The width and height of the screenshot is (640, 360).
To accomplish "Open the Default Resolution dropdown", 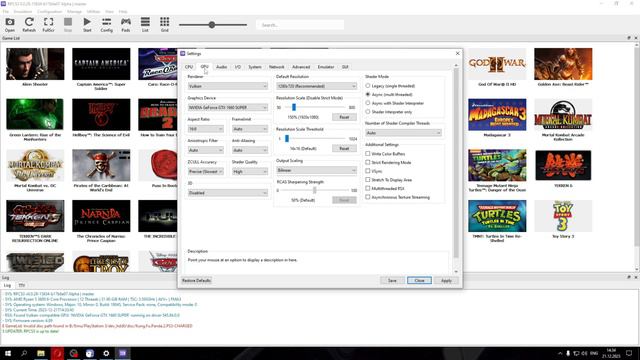I will coord(316,86).
